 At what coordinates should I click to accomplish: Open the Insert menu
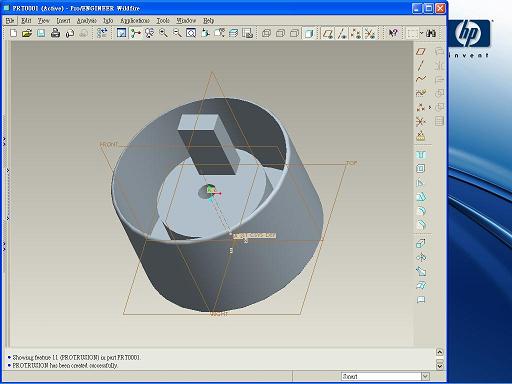pyautogui.click(x=63, y=21)
